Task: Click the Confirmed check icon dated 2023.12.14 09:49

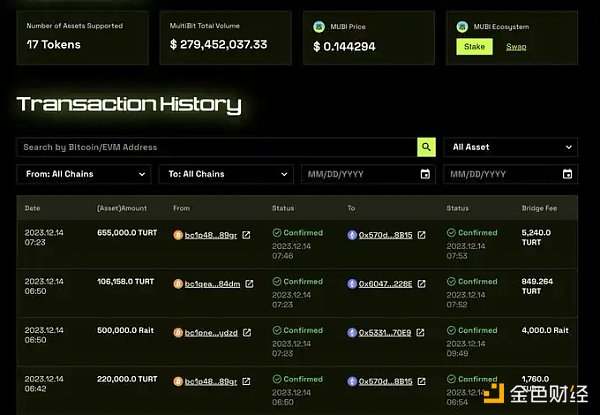Action: pyautogui.click(x=451, y=330)
